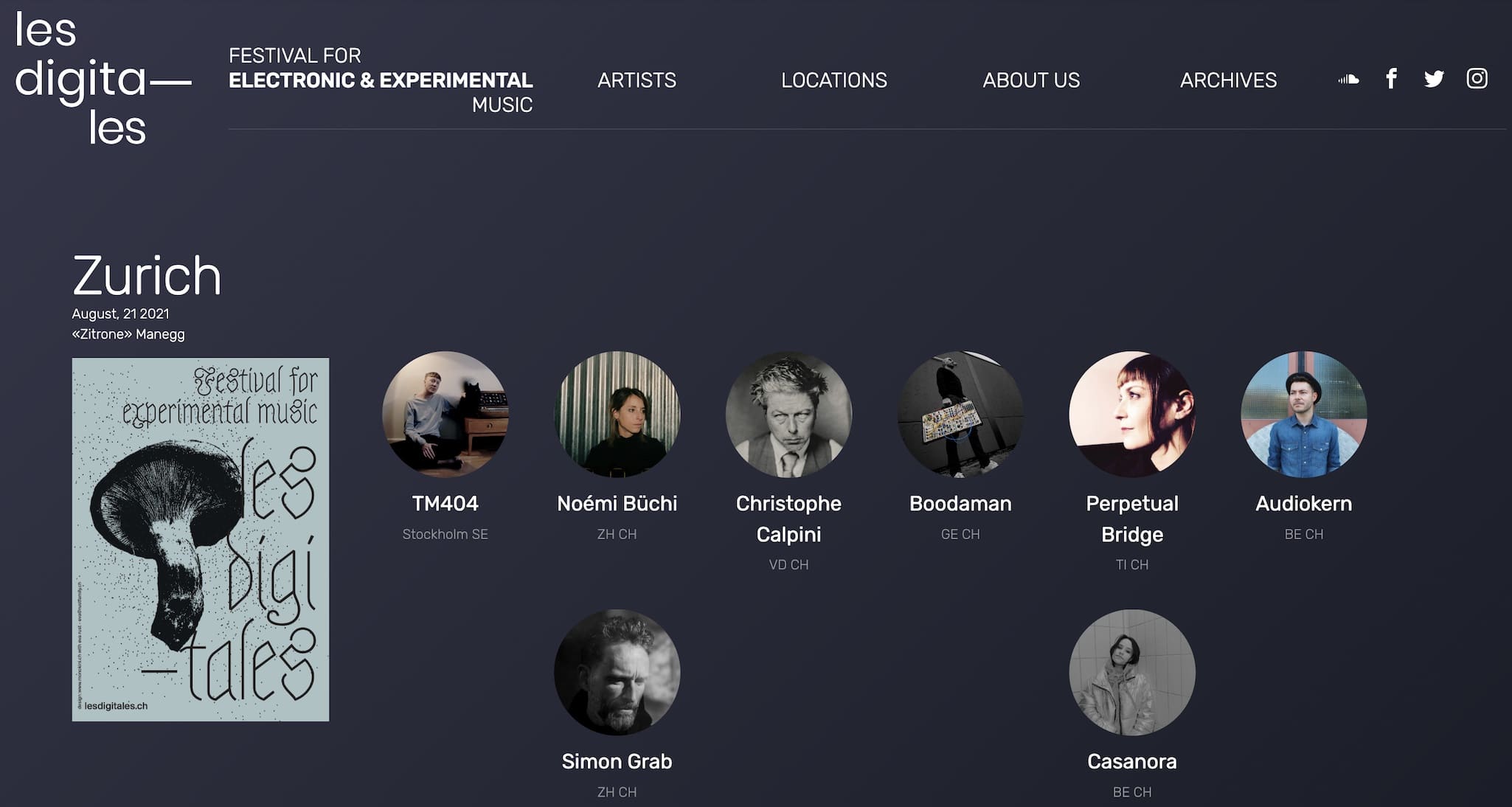
Task: Visit the Instagram icon link
Action: pos(1477,78)
